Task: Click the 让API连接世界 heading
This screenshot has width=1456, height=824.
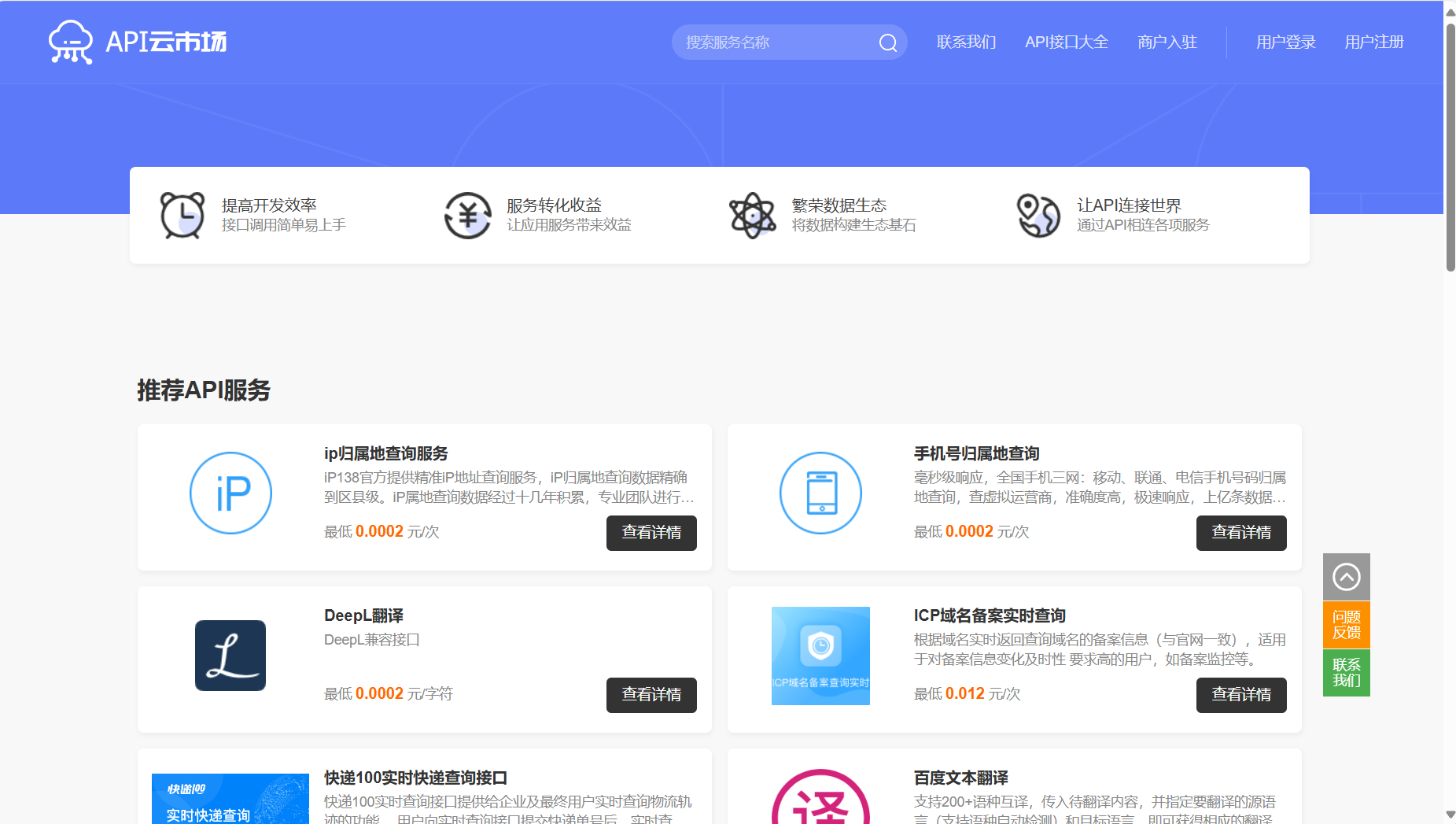Action: [1129, 205]
